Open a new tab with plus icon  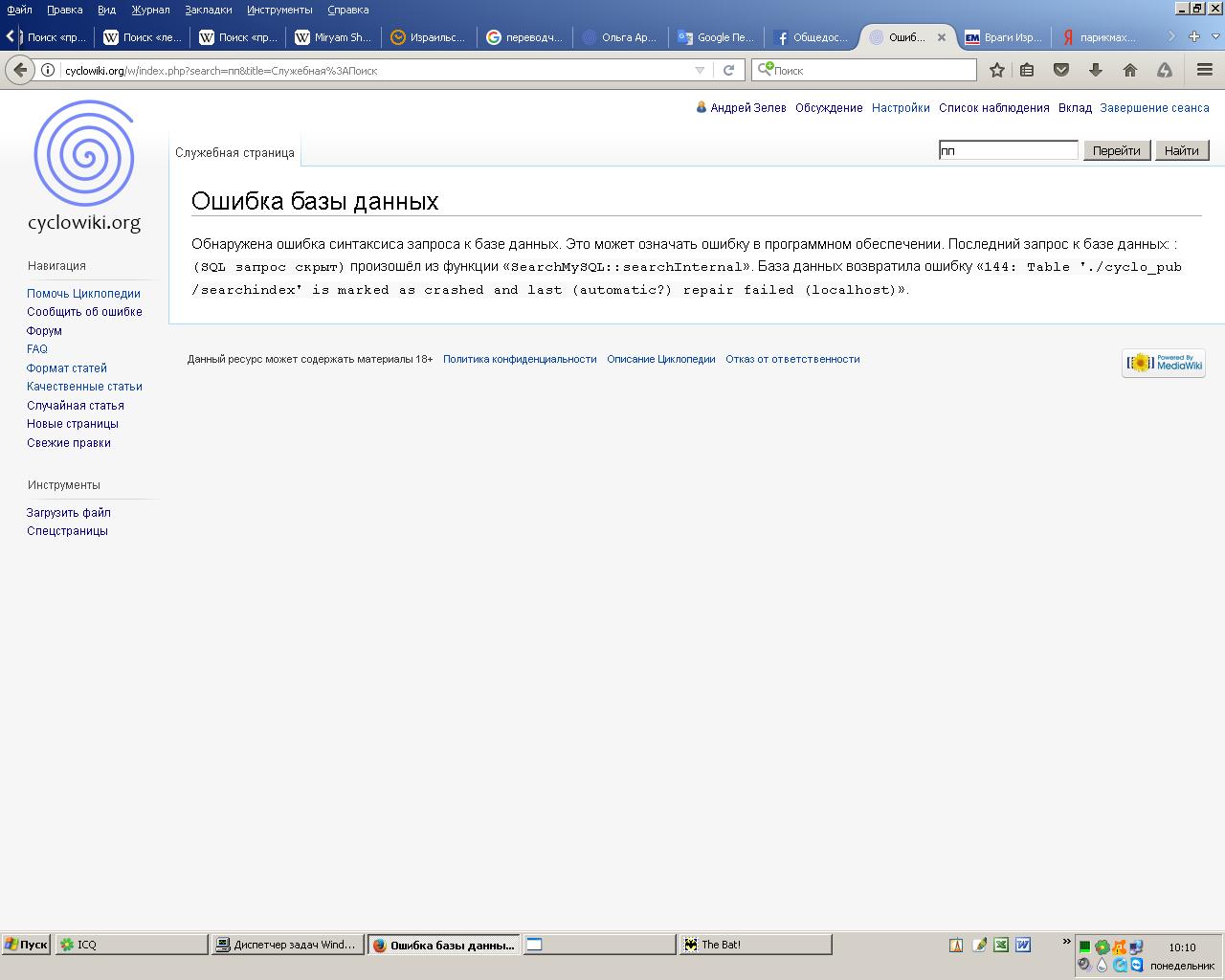tap(1193, 36)
